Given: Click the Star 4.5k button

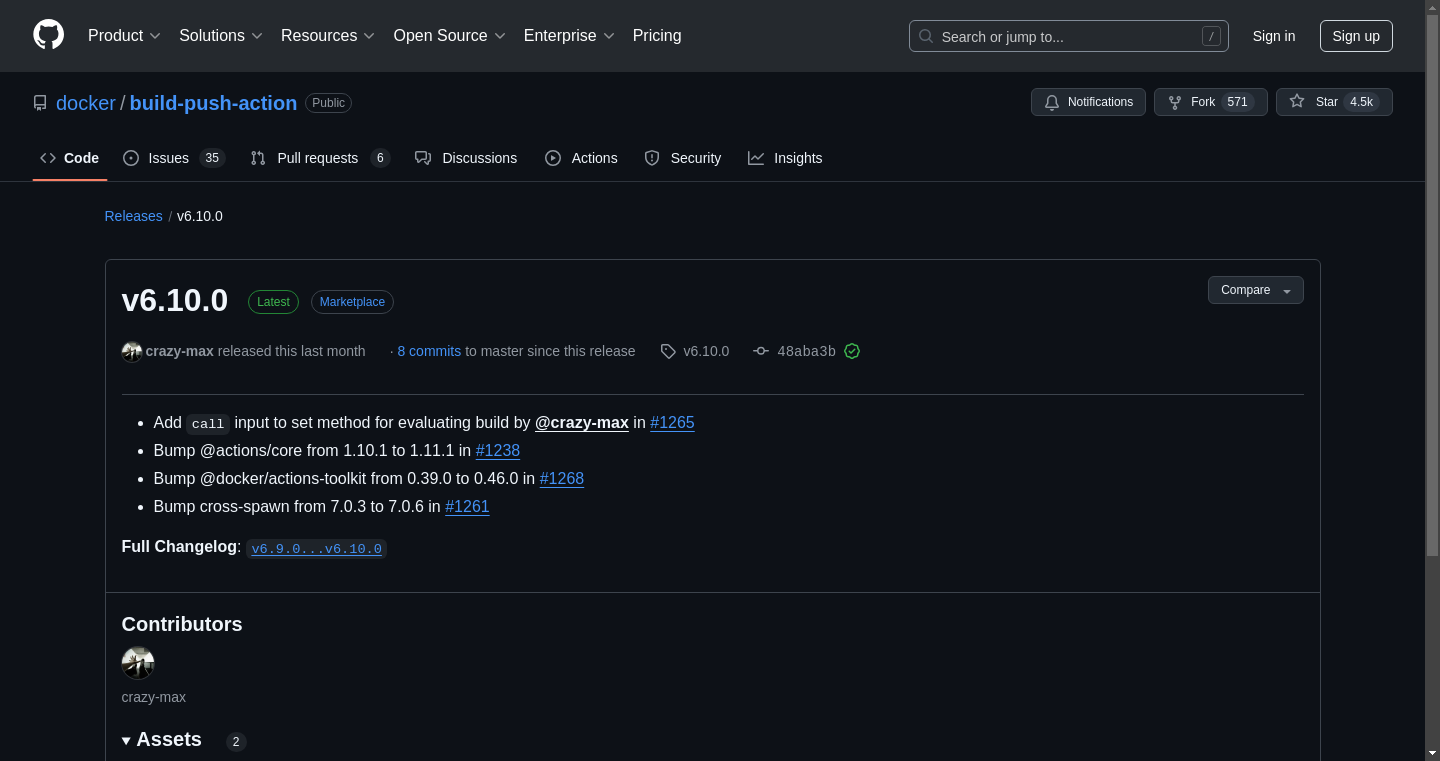Looking at the screenshot, I should [x=1334, y=102].
